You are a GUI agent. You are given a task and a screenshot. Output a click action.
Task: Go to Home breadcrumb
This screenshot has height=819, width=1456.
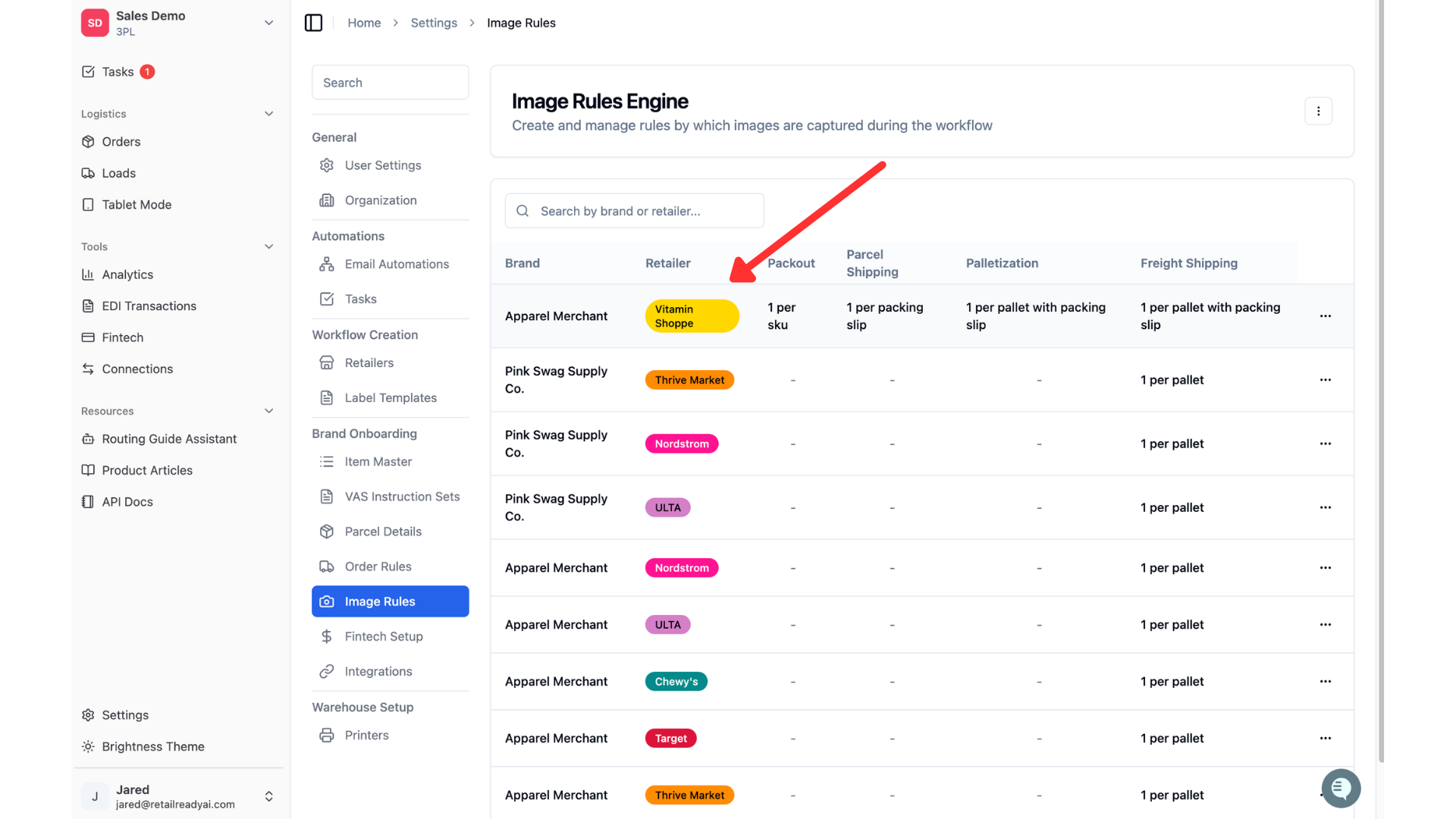tap(364, 23)
